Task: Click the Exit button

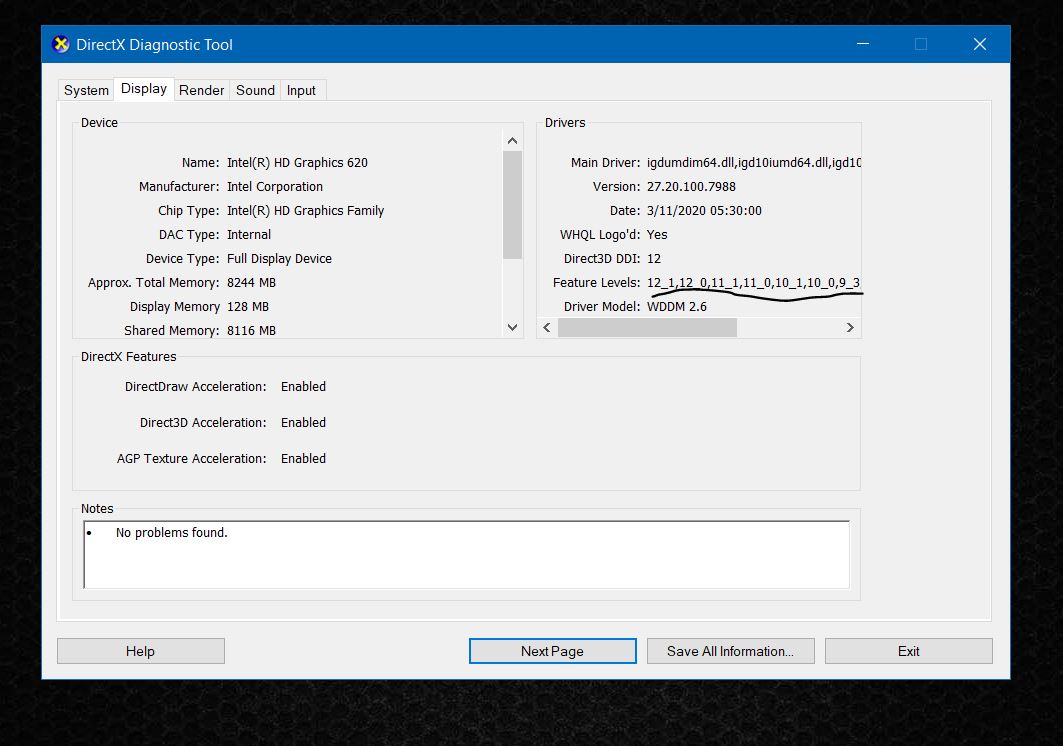Action: click(x=908, y=651)
